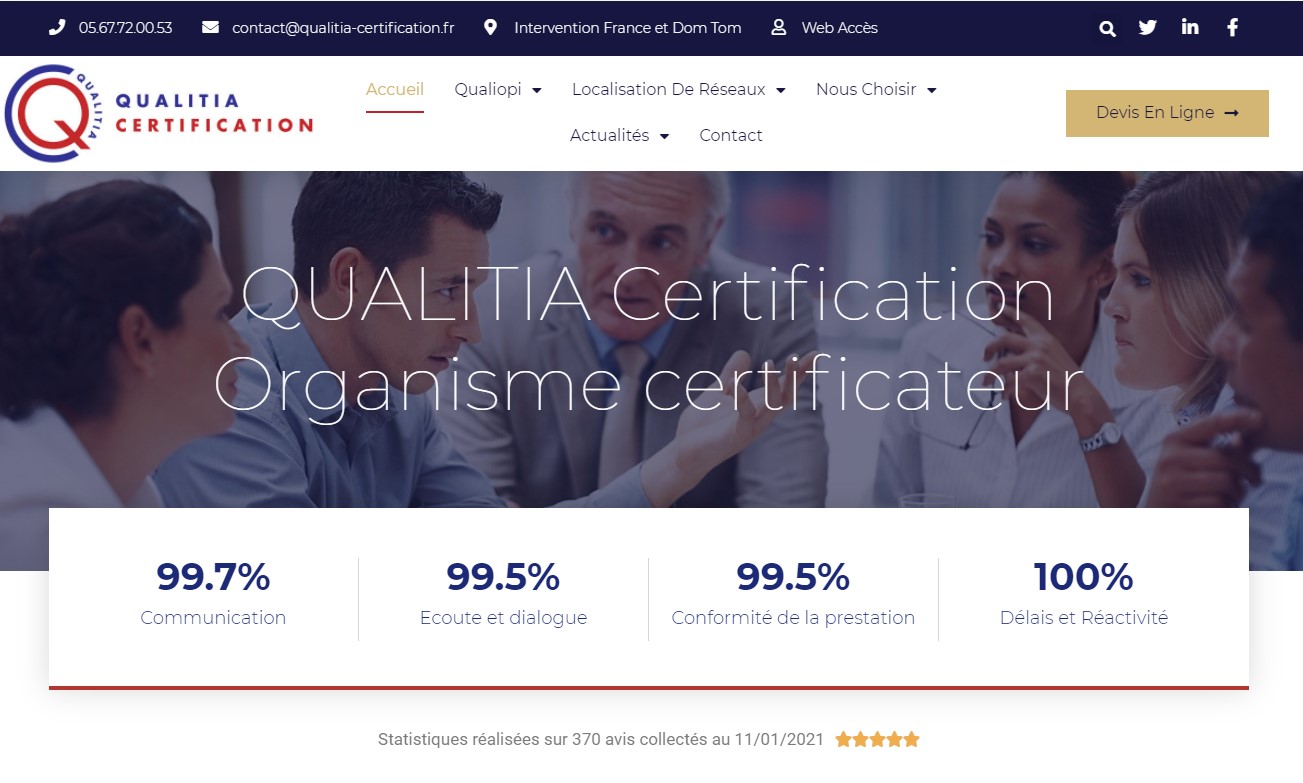Open the Contact menu item

(x=731, y=135)
